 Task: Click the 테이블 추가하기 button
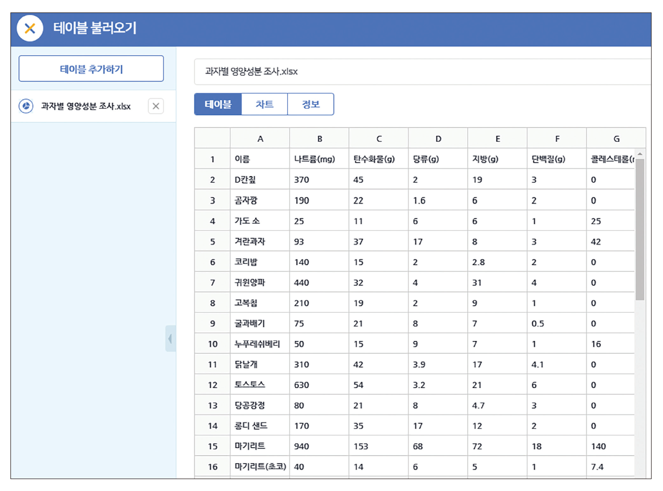(91, 69)
